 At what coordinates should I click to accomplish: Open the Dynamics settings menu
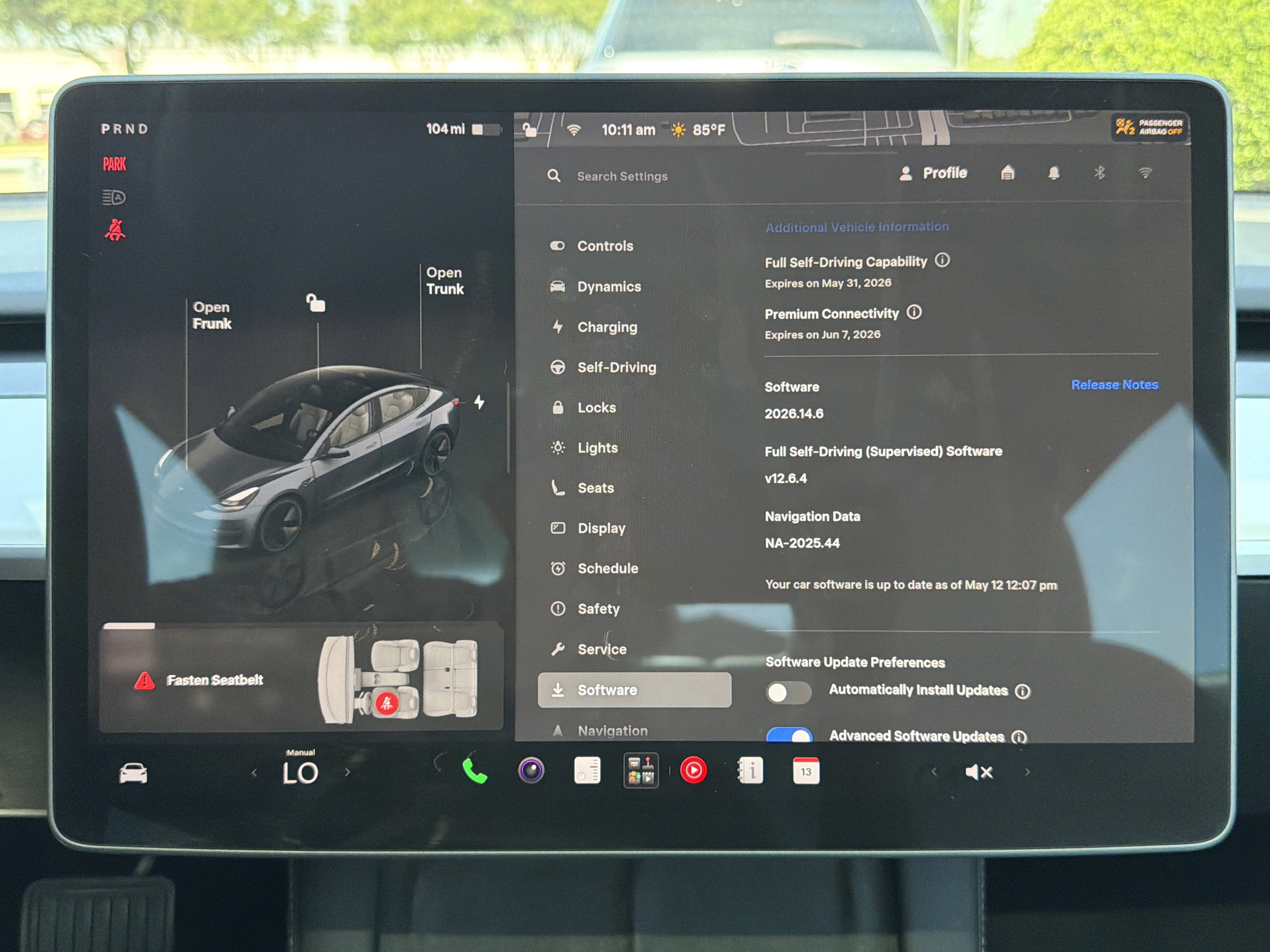[x=634, y=286]
